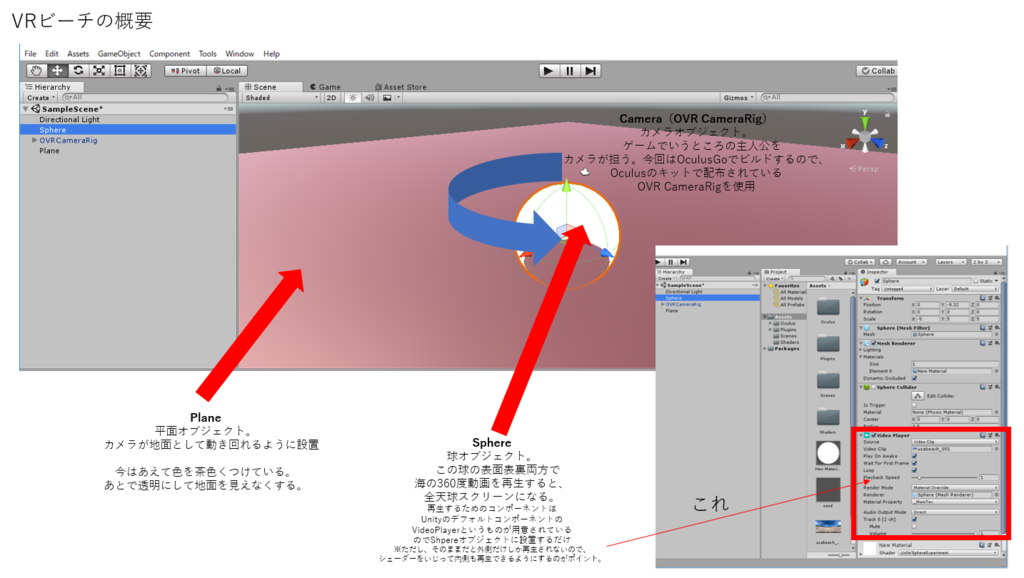Open the Gizmos dropdown
This screenshot has height=578, width=1024.
pos(739,97)
